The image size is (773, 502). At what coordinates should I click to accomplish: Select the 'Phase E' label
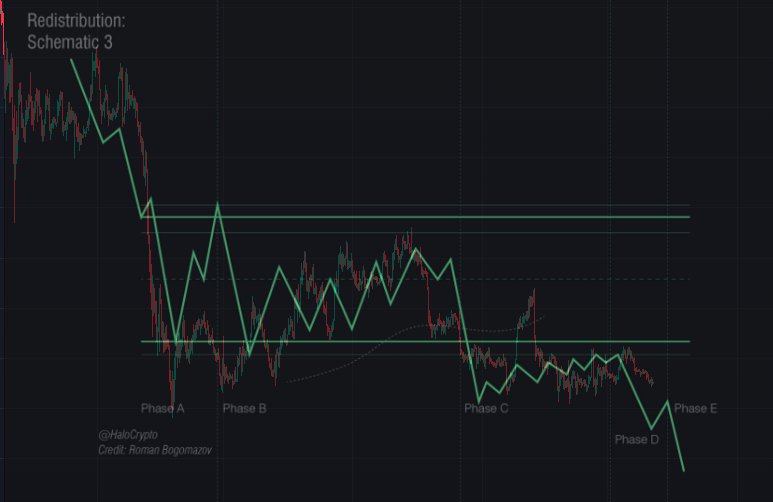tap(696, 408)
